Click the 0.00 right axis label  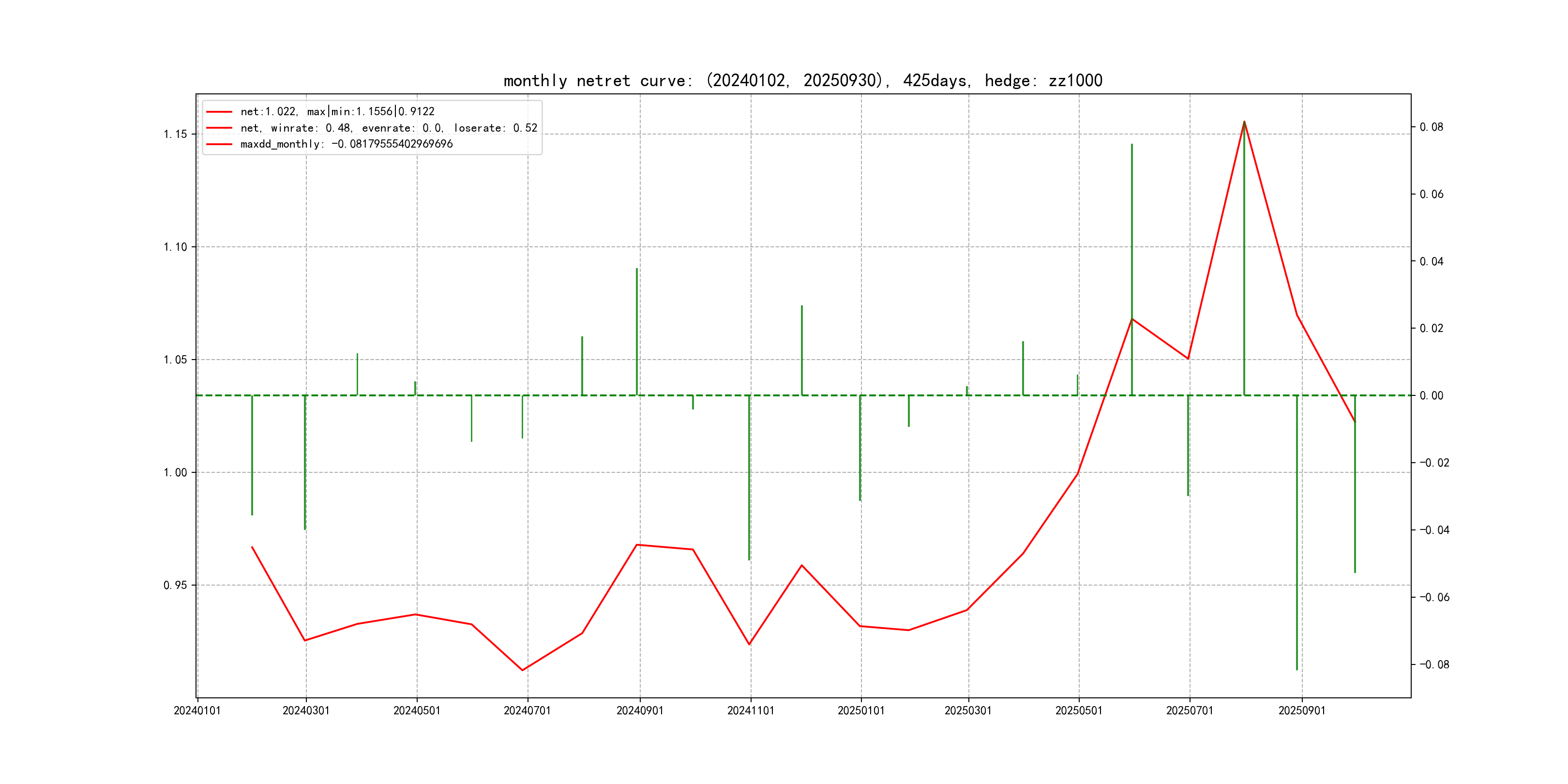(1431, 396)
